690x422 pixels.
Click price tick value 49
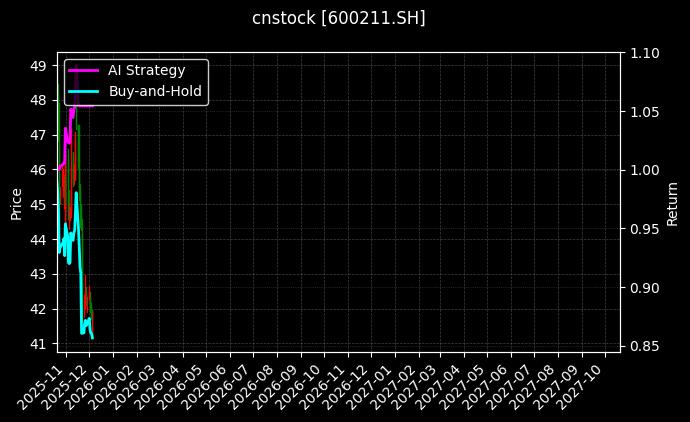38,66
